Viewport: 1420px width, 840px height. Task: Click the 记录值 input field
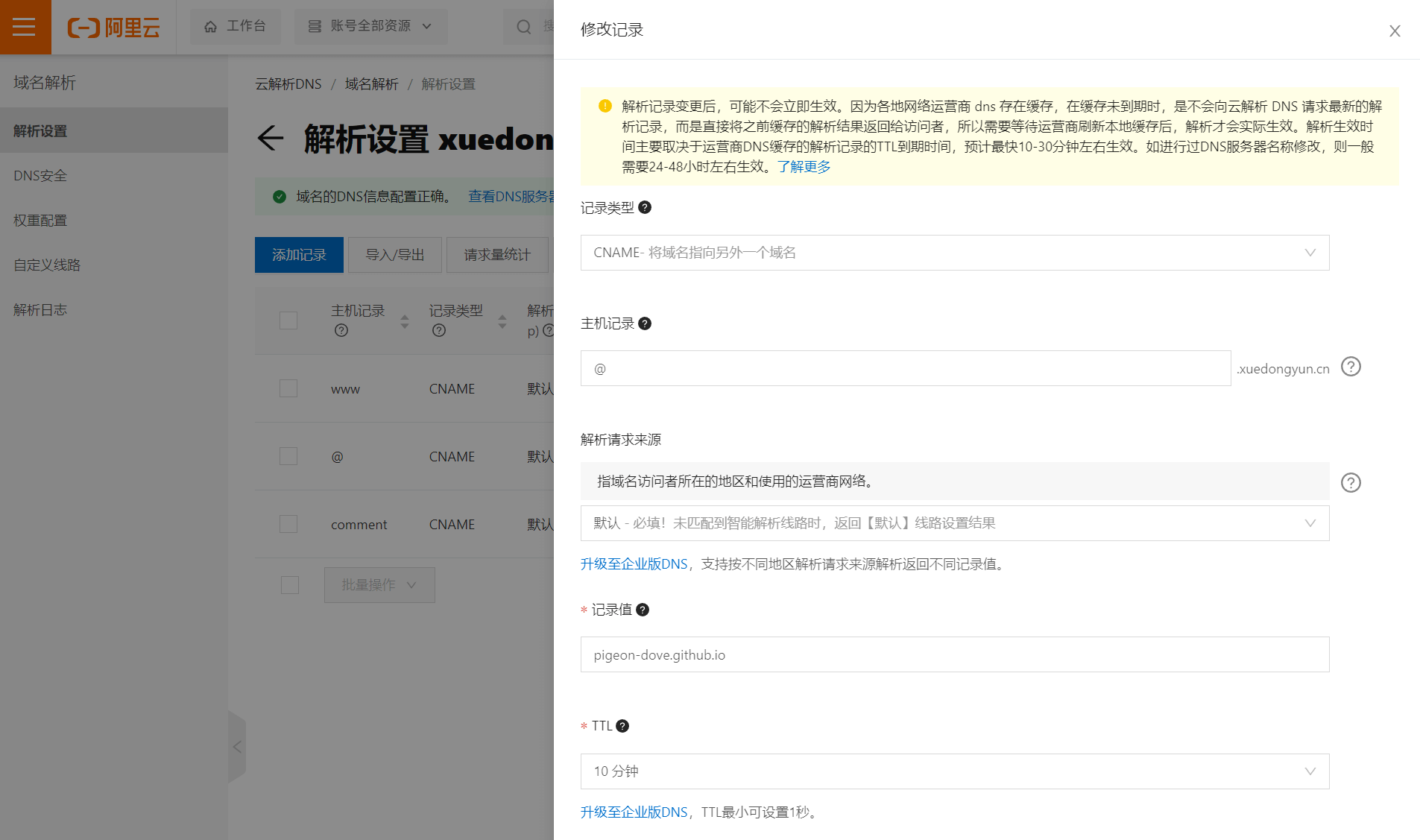pyautogui.click(x=954, y=654)
